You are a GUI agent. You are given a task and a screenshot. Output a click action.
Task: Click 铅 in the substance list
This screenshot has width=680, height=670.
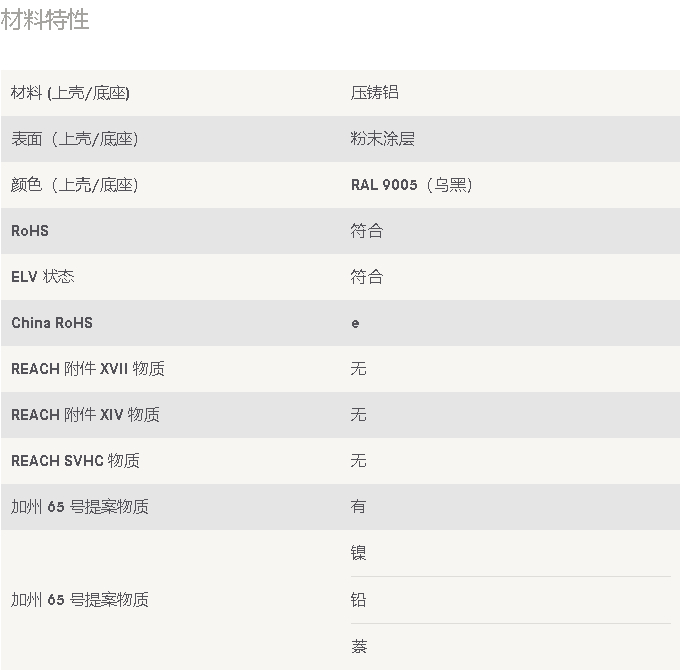pyautogui.click(x=358, y=600)
